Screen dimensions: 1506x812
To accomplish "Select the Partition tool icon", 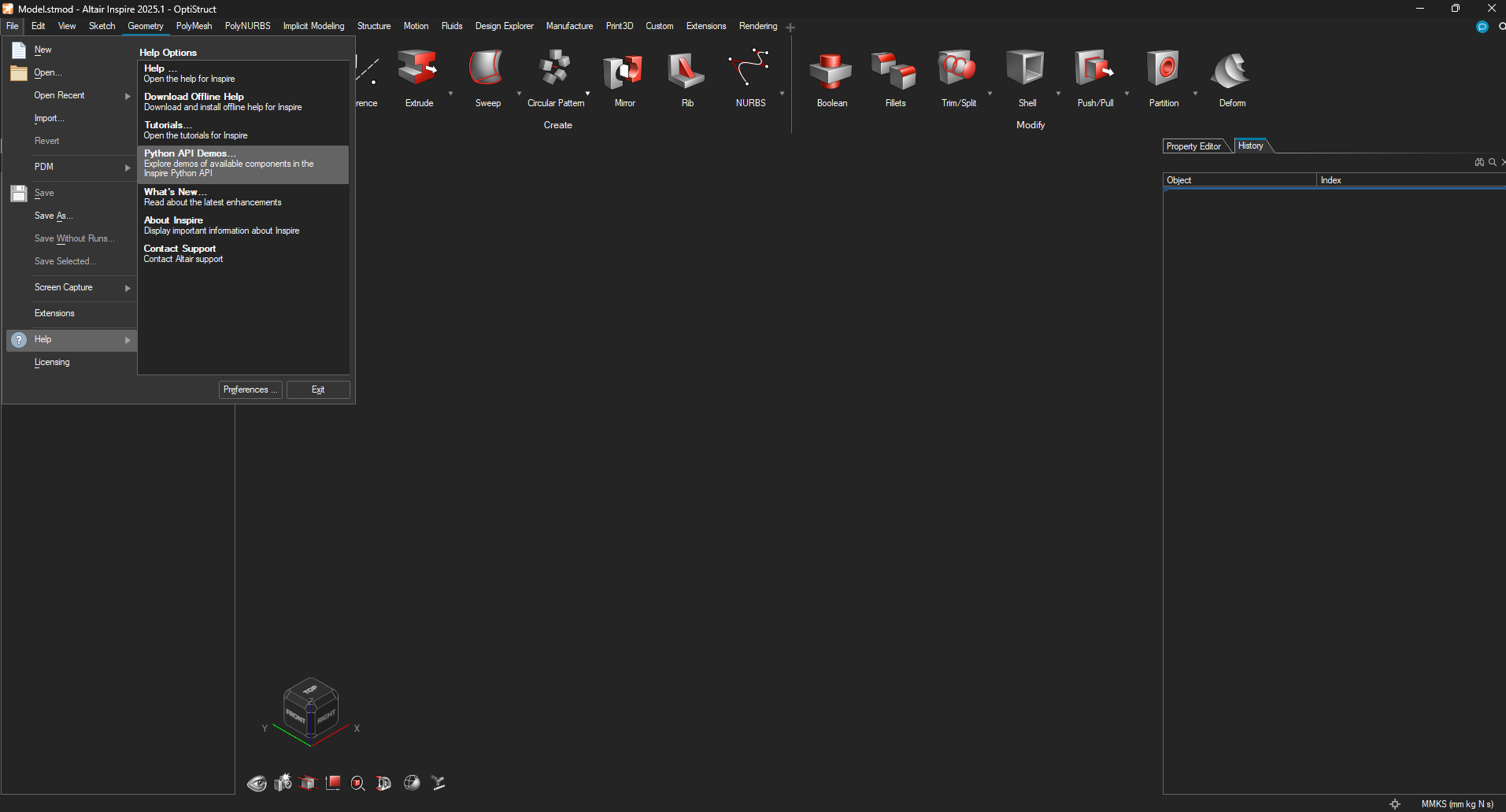I will coord(1163,69).
